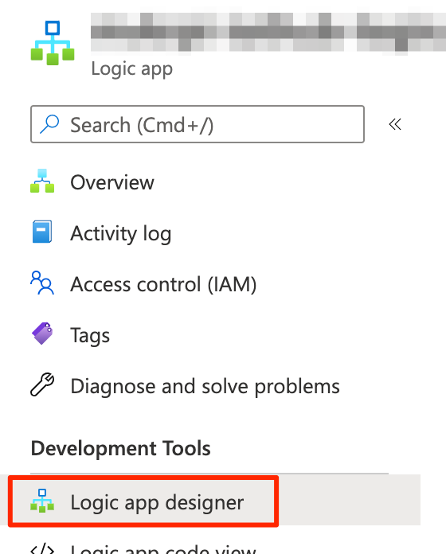The height and width of the screenshot is (554, 446).
Task: Click the code view brackets icon
Action: pos(42,549)
